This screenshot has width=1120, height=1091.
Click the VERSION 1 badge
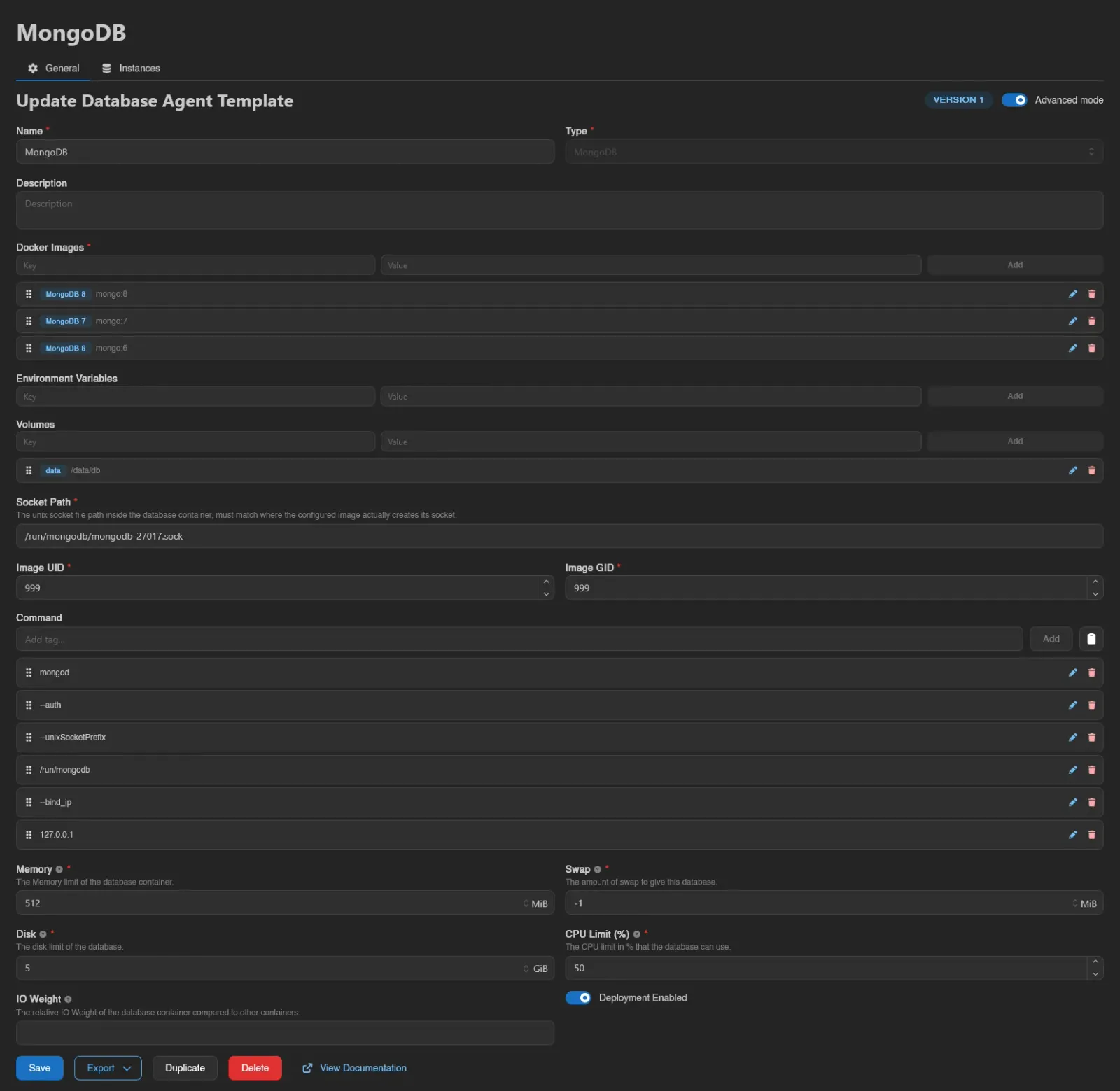pos(958,100)
